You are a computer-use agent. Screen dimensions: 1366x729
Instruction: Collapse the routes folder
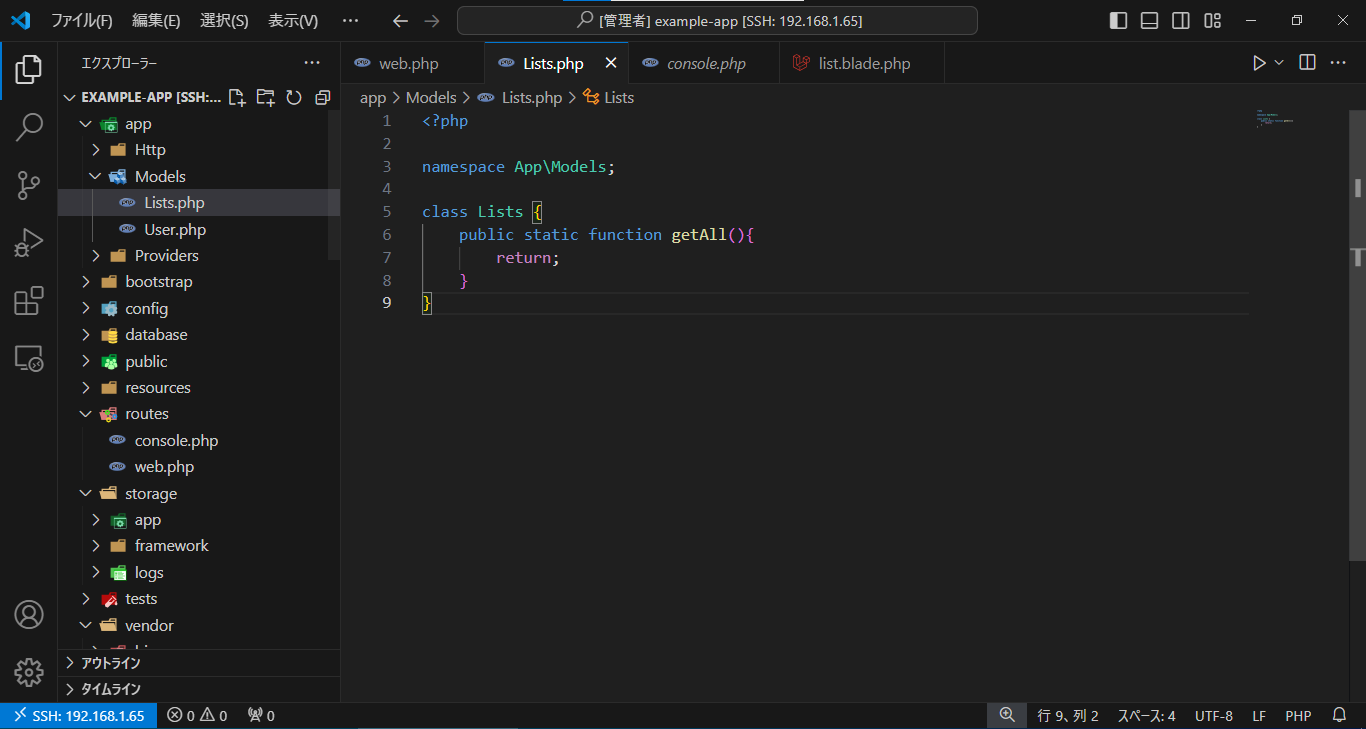click(85, 414)
